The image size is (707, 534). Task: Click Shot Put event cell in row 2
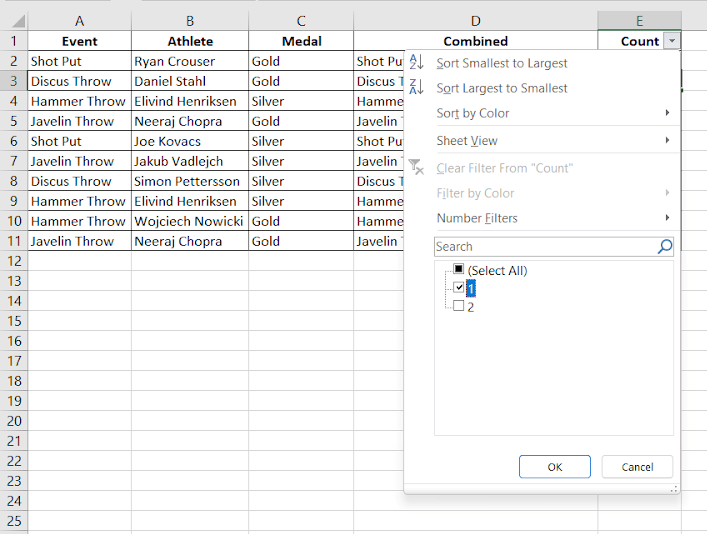79,61
